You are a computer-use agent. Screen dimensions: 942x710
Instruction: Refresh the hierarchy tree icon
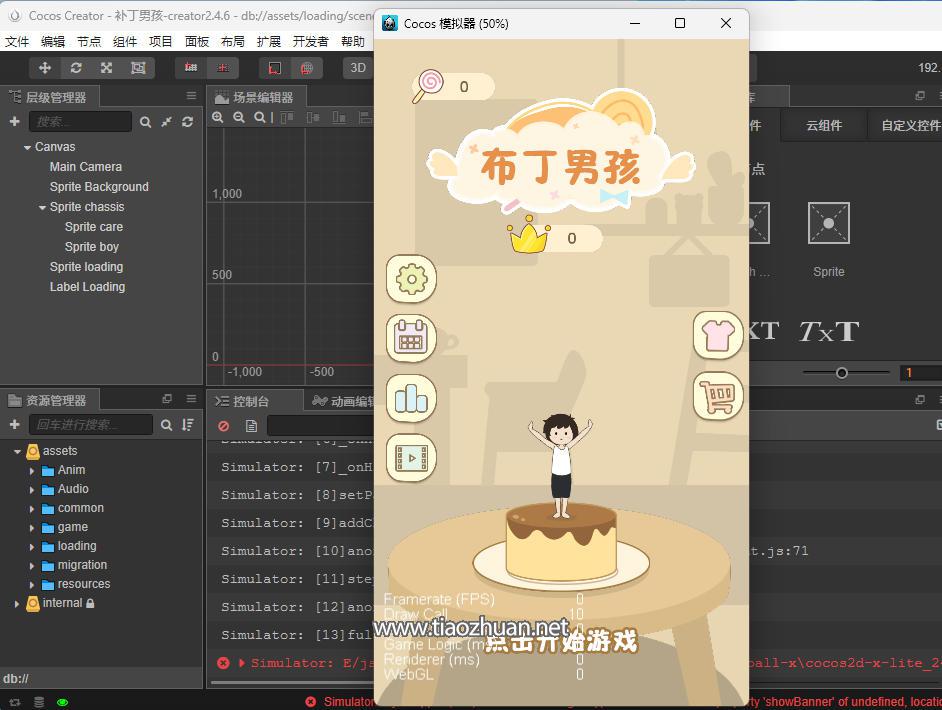point(187,122)
